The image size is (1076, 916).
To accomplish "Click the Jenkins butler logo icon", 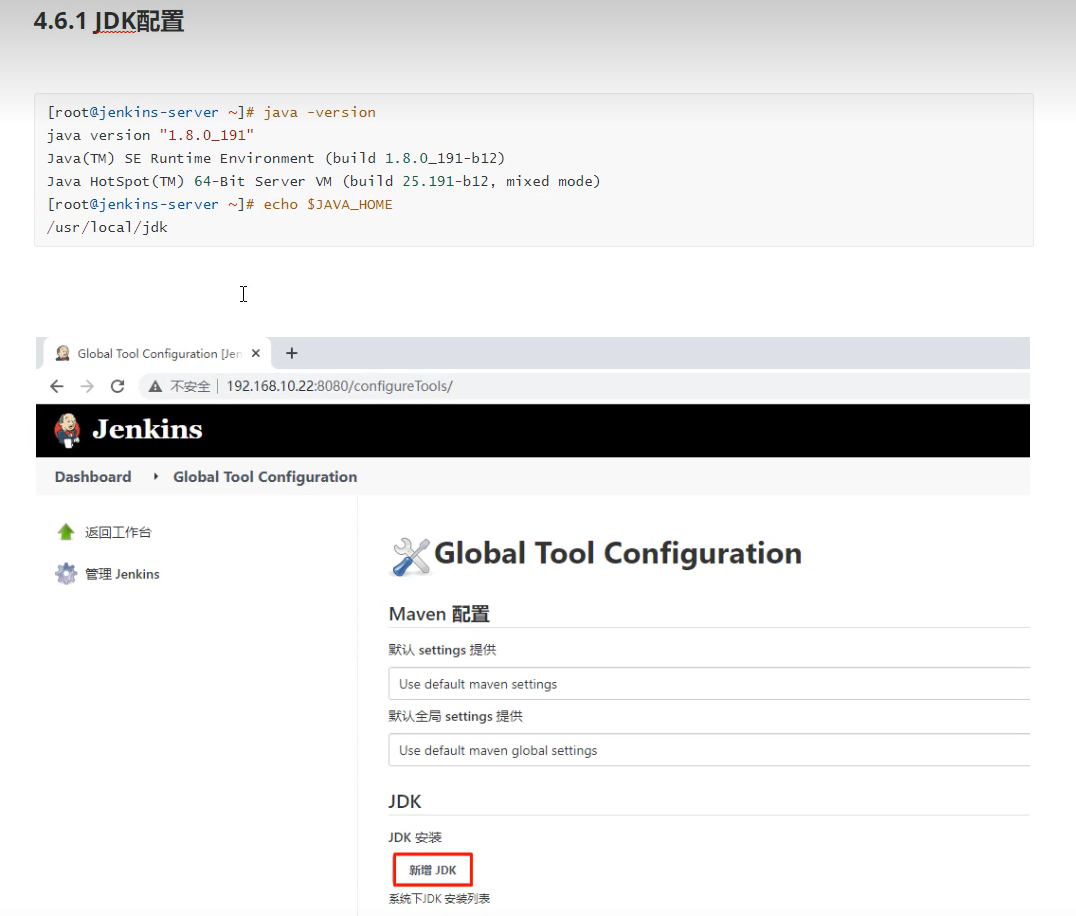I will (x=67, y=430).
